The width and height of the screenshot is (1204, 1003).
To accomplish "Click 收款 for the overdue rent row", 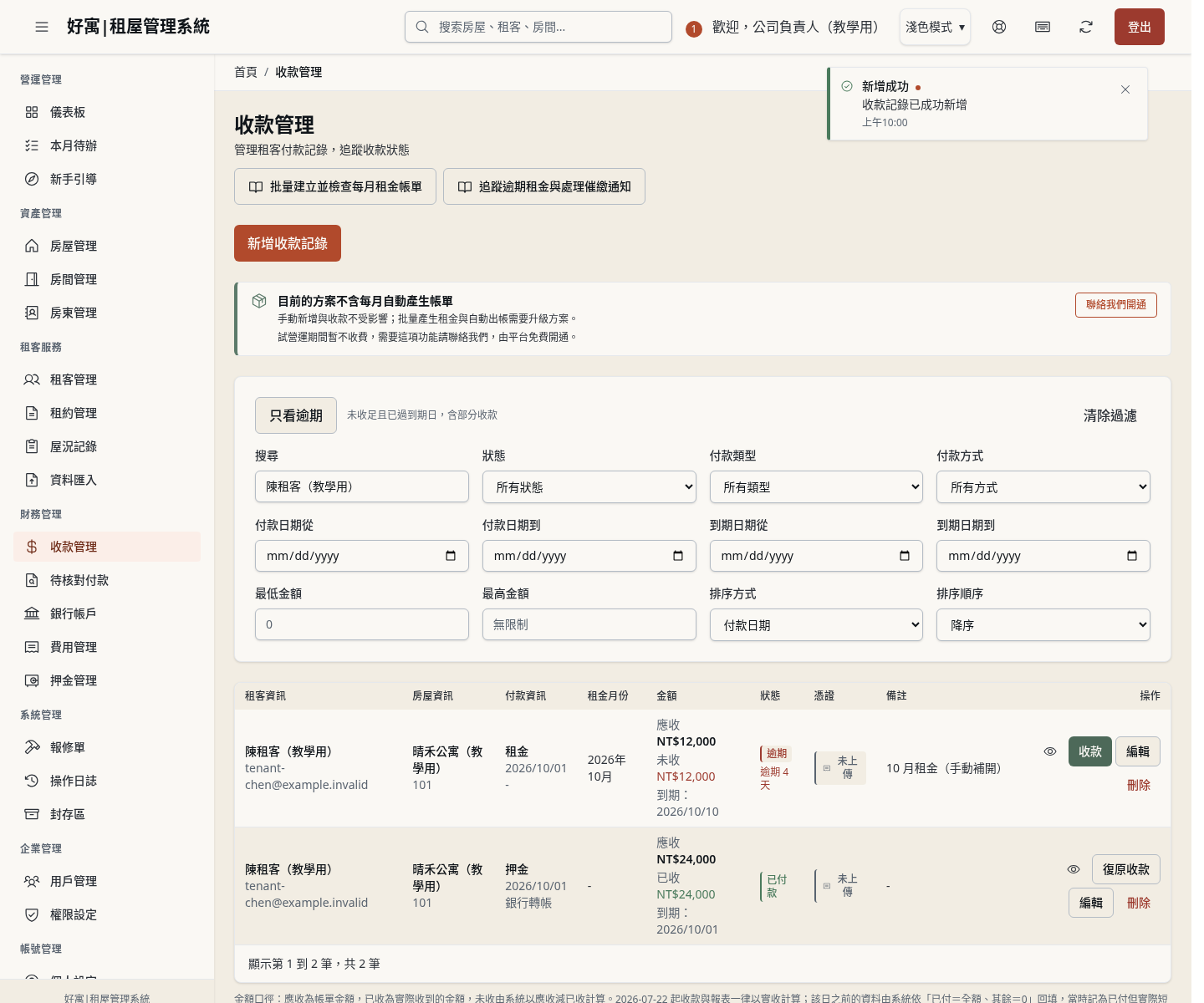I will coord(1090,751).
